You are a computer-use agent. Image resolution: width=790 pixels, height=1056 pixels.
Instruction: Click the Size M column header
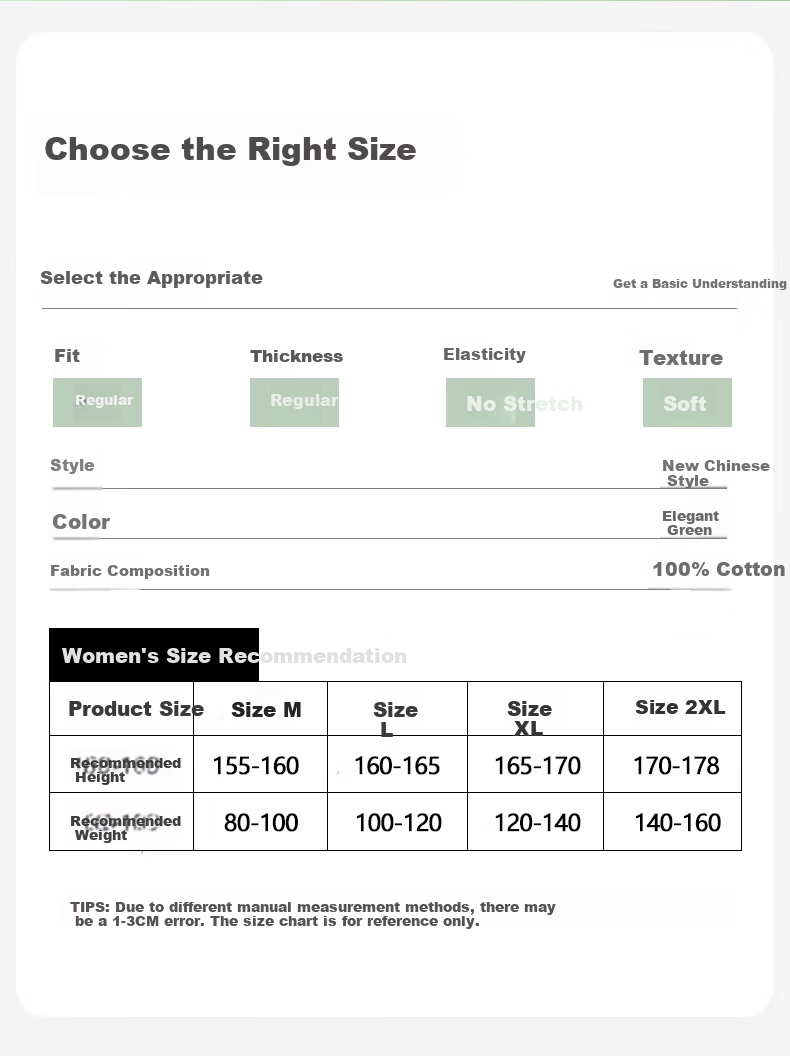coord(261,708)
